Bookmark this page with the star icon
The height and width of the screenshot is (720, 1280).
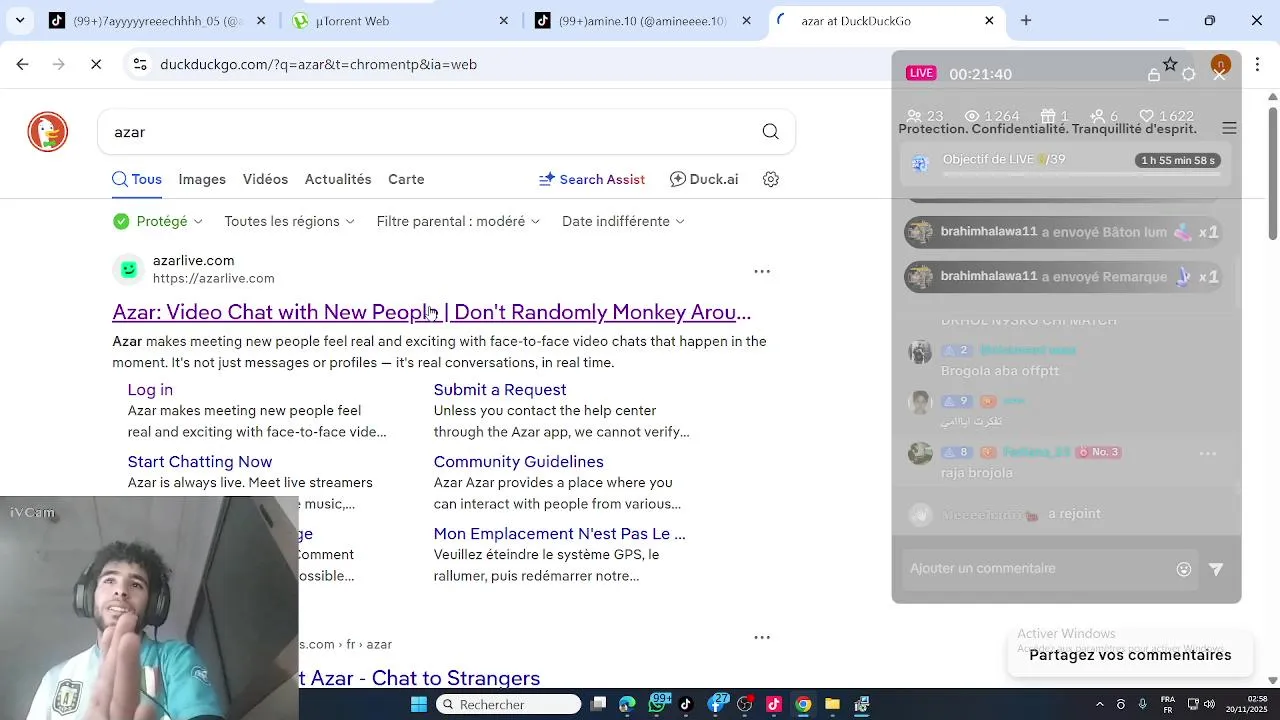[1170, 64]
